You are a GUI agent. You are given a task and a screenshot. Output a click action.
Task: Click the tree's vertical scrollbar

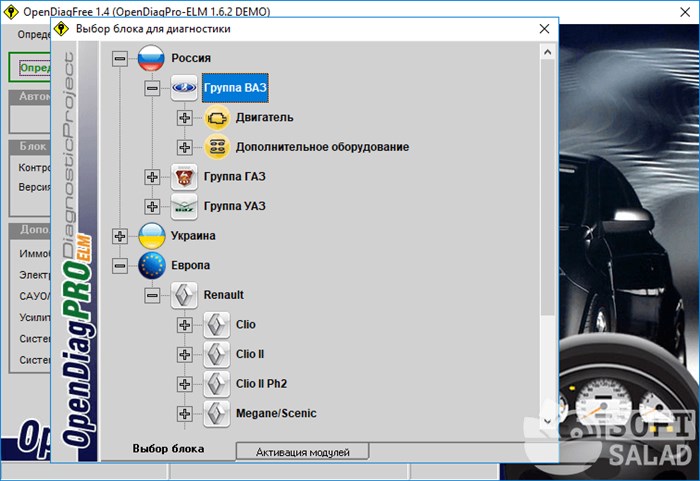[x=547, y=200]
